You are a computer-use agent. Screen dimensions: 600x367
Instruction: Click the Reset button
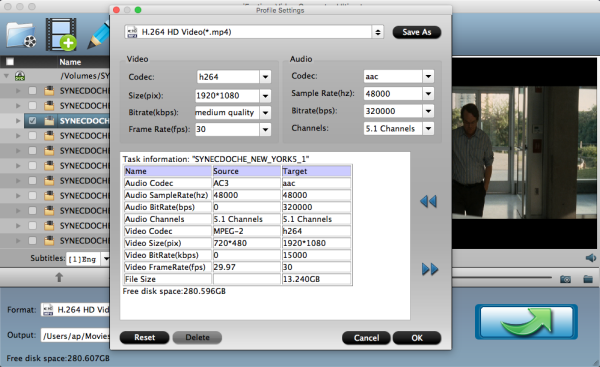point(144,338)
